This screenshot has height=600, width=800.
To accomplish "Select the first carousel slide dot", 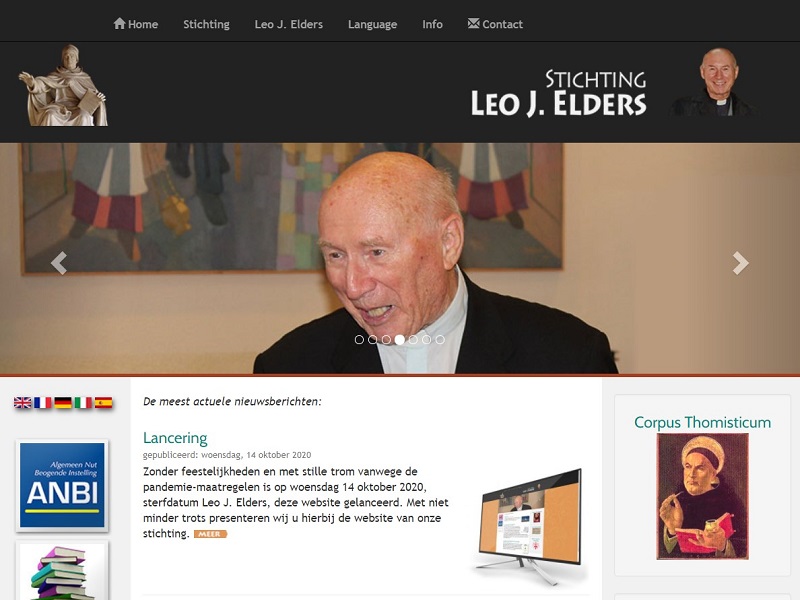I will coord(359,340).
